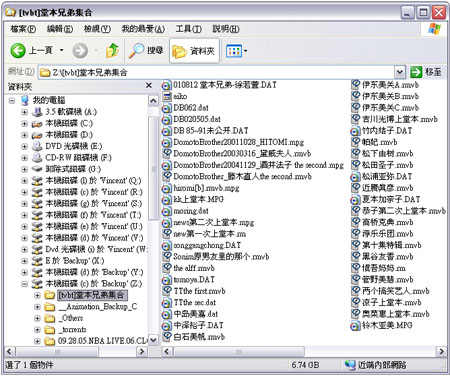Image resolution: width=450 pixels, height=376 pixels.
Task: Select 伊东美关A.rmvb file icon
Action: pyautogui.click(x=356, y=85)
